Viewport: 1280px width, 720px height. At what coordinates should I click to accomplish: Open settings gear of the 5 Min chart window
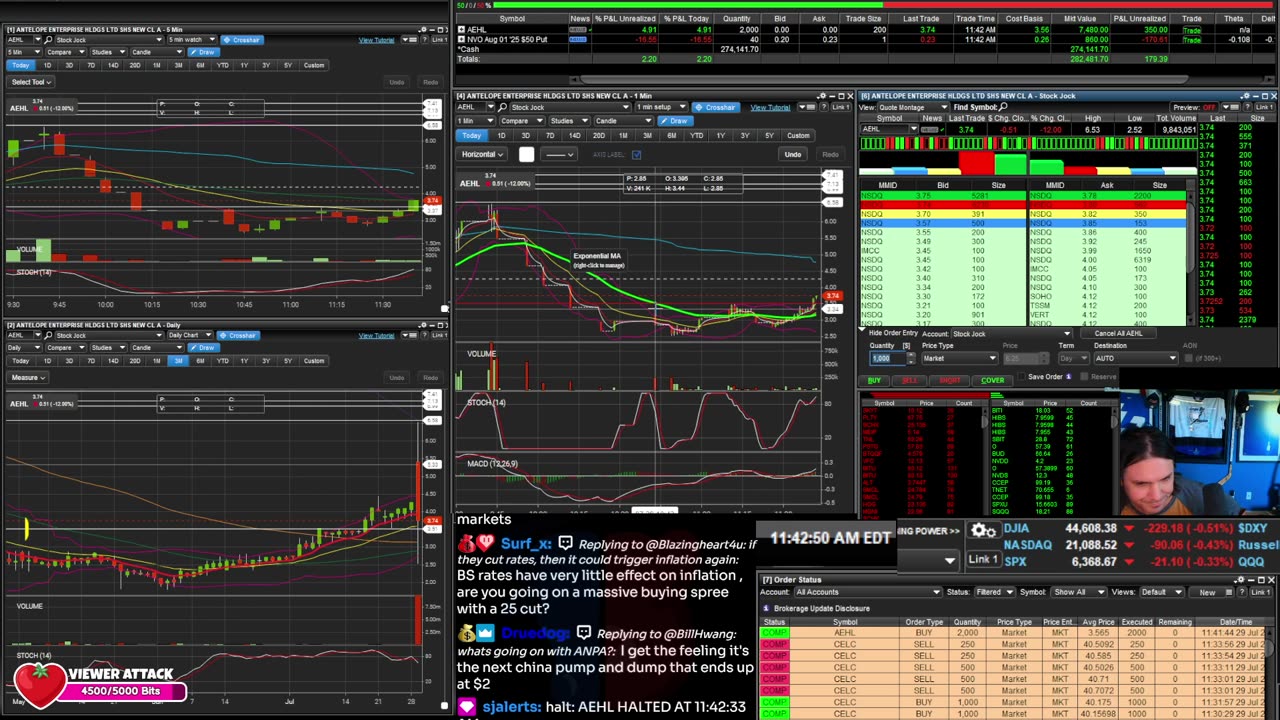pyautogui.click(x=423, y=29)
